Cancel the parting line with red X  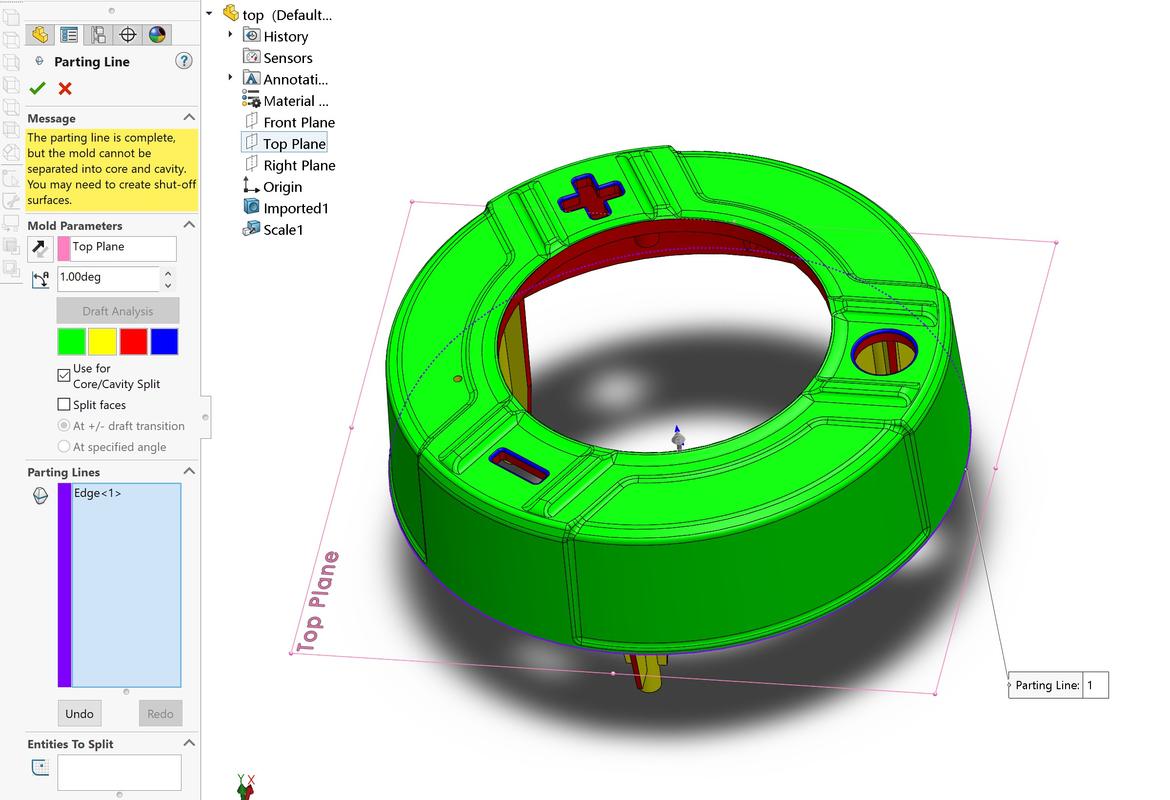tap(65, 89)
